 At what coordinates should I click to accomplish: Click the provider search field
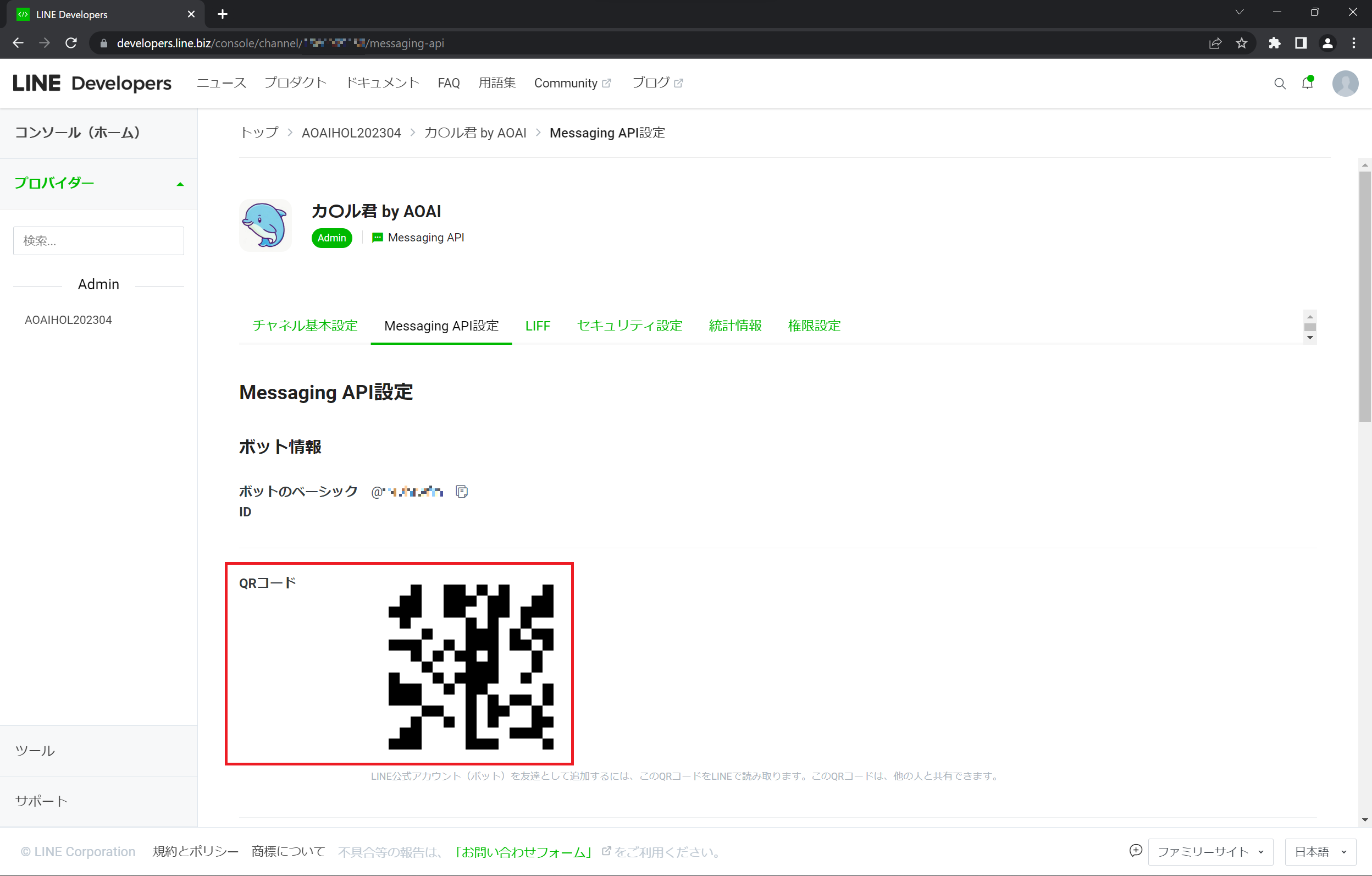[x=98, y=240]
